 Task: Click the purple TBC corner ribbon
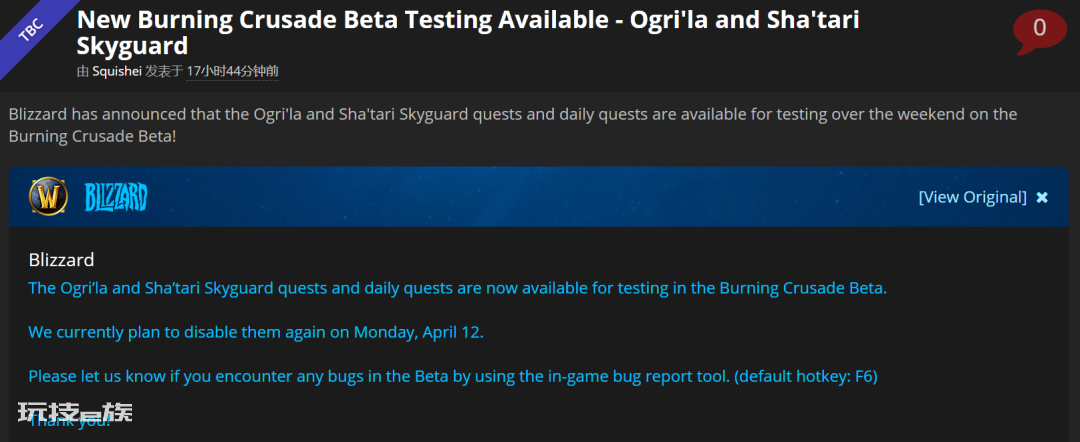(29, 29)
